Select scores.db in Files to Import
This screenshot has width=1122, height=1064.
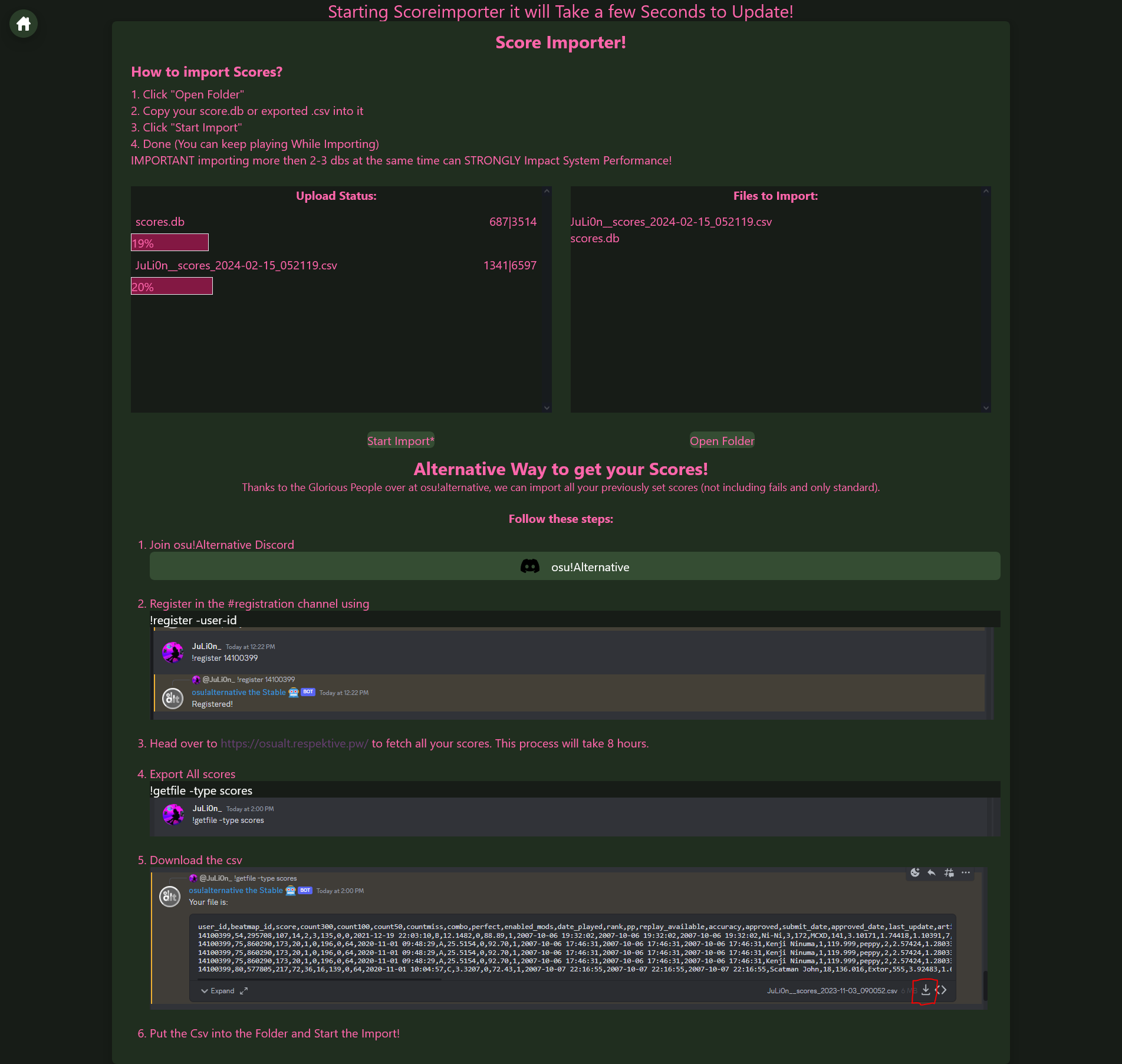click(595, 238)
